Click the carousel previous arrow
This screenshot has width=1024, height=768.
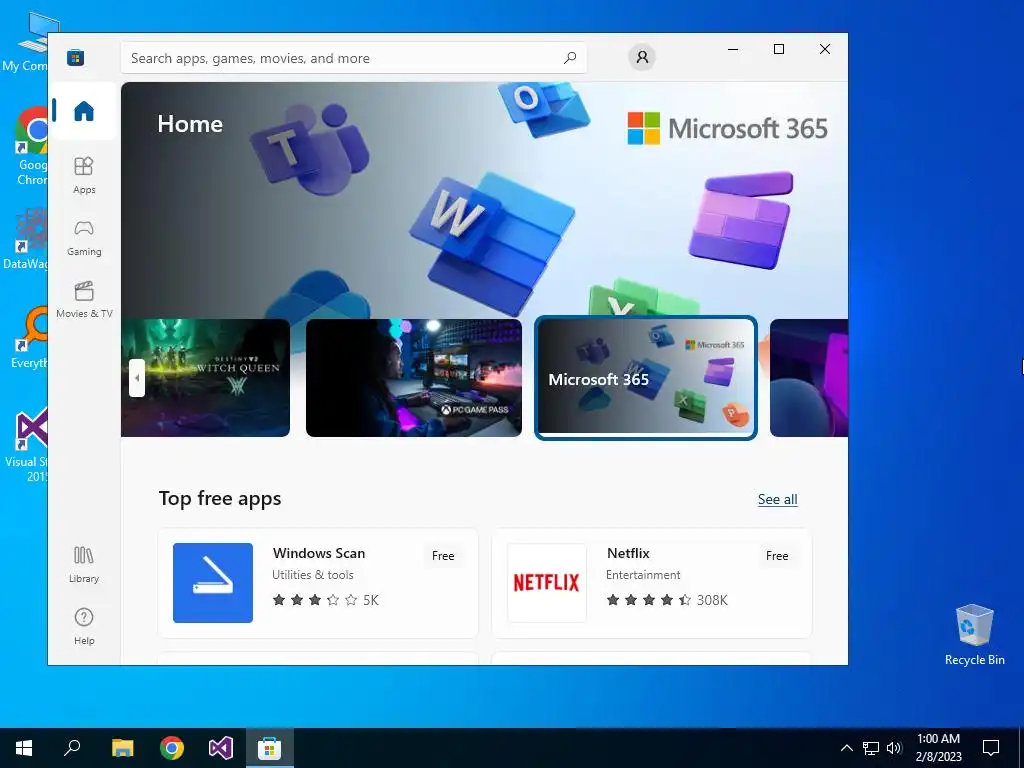(x=136, y=377)
